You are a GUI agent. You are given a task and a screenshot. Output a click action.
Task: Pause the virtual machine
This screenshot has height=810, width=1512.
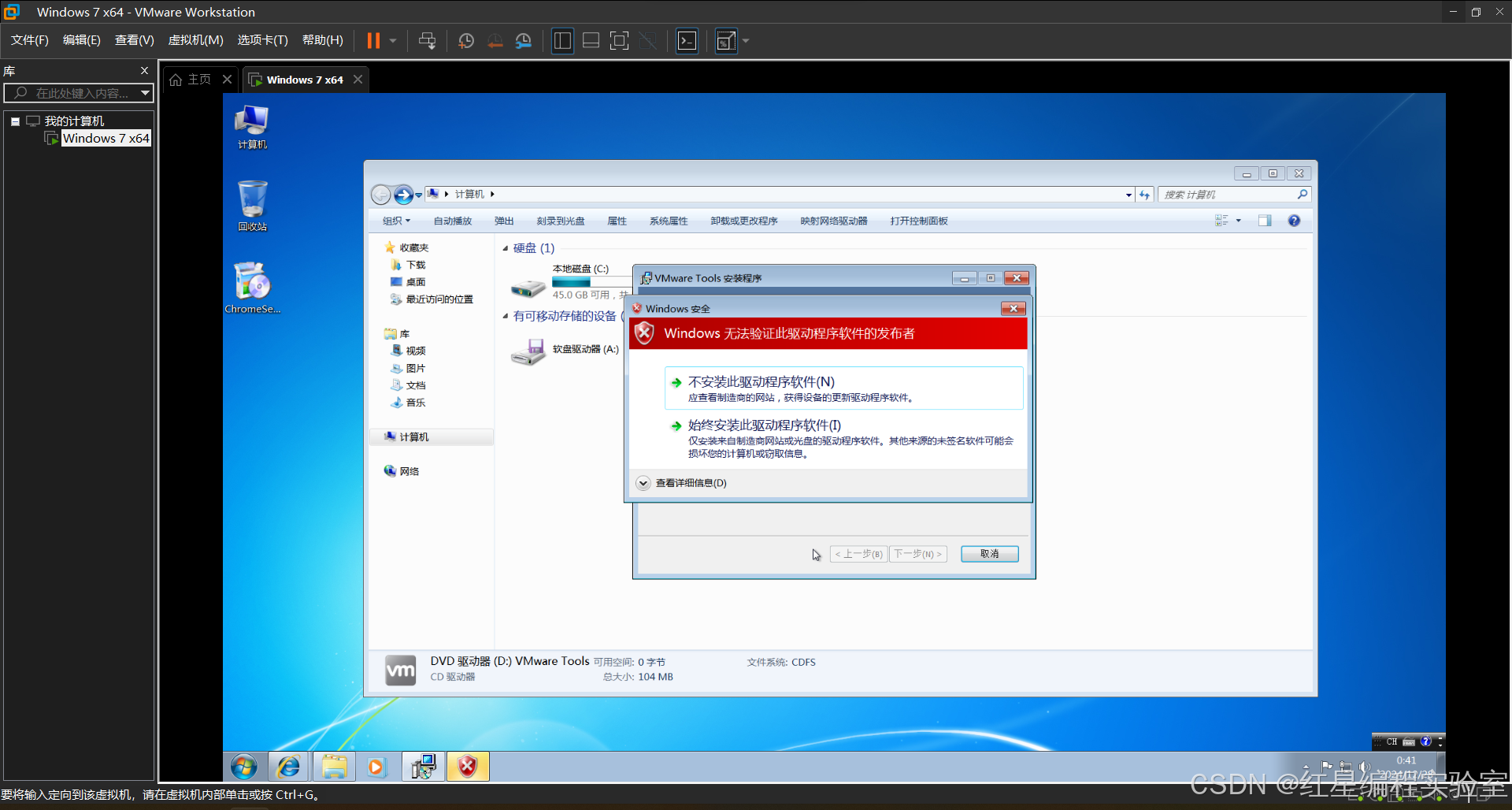[373, 40]
